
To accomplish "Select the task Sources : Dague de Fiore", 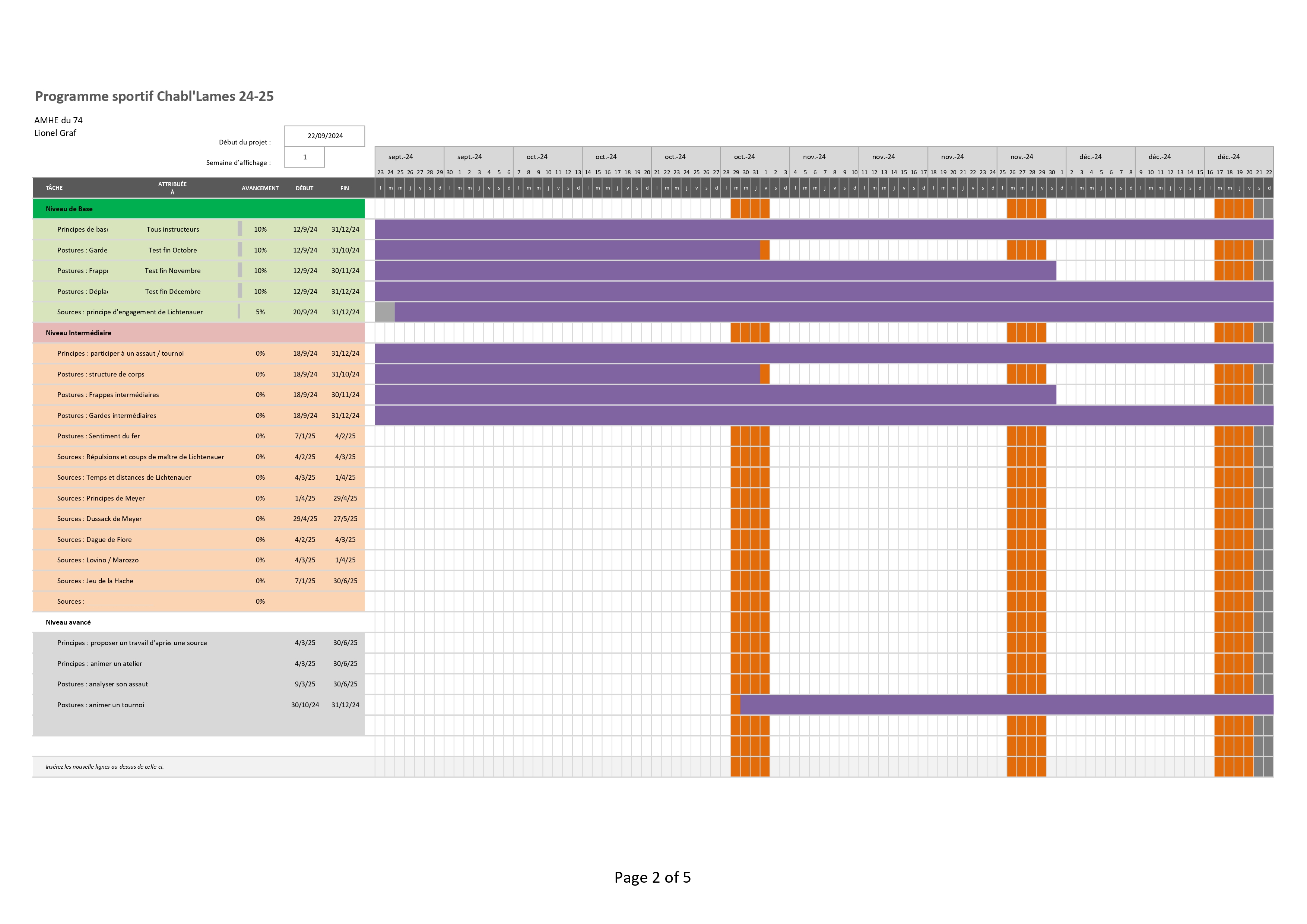I will (95, 540).
